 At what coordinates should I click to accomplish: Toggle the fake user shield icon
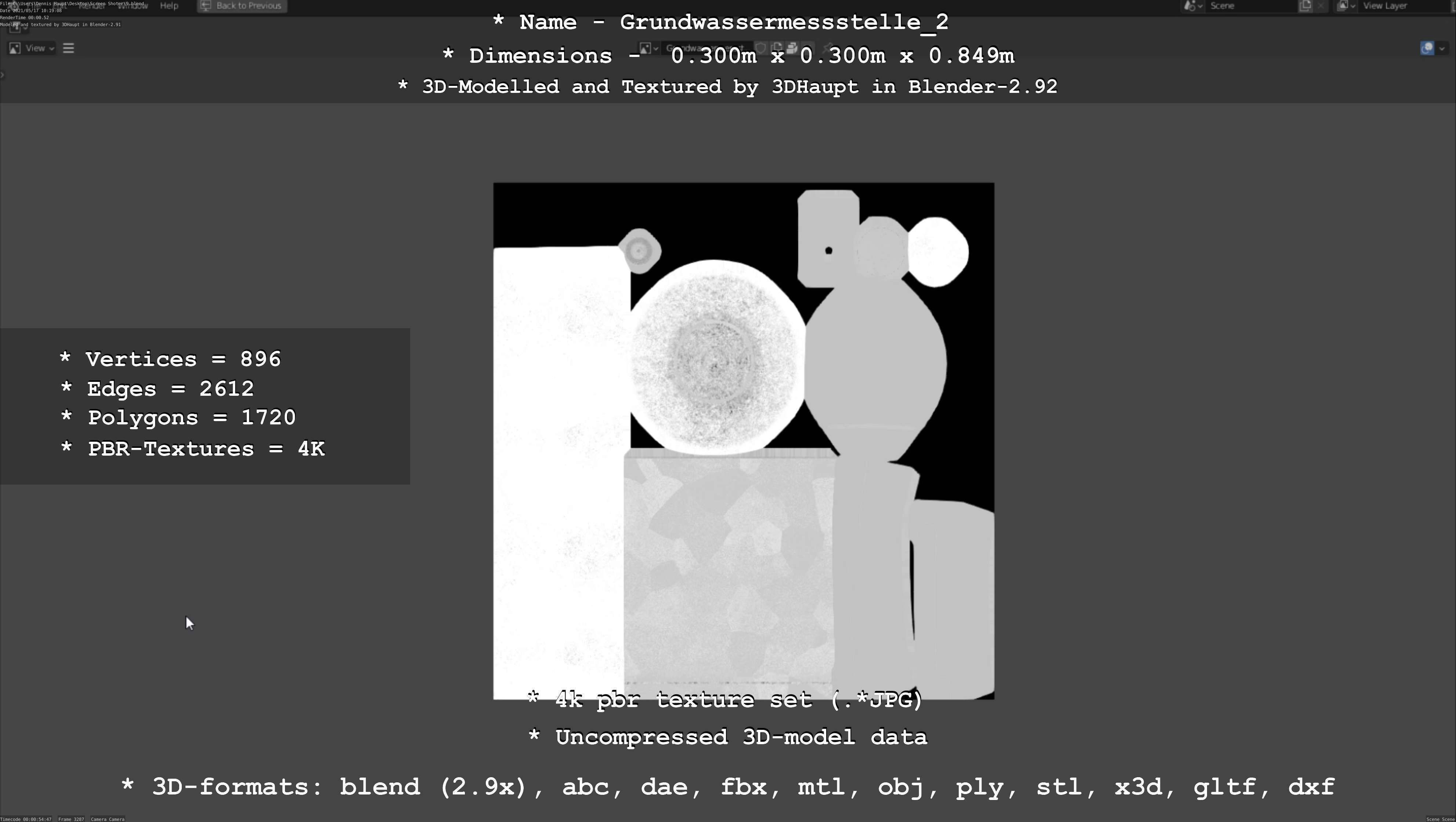click(761, 48)
